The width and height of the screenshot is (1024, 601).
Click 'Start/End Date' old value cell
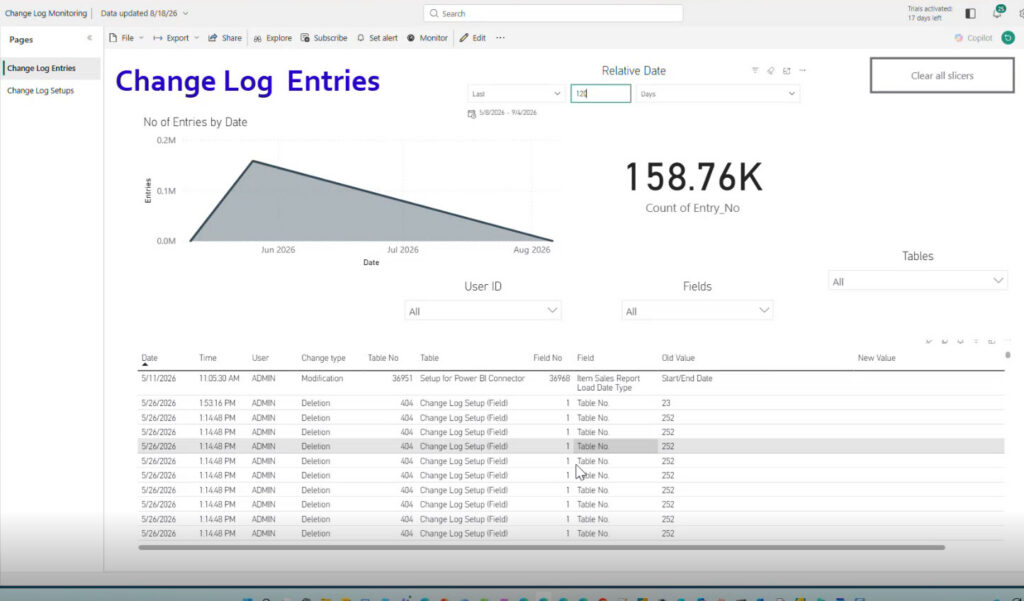[687, 378]
